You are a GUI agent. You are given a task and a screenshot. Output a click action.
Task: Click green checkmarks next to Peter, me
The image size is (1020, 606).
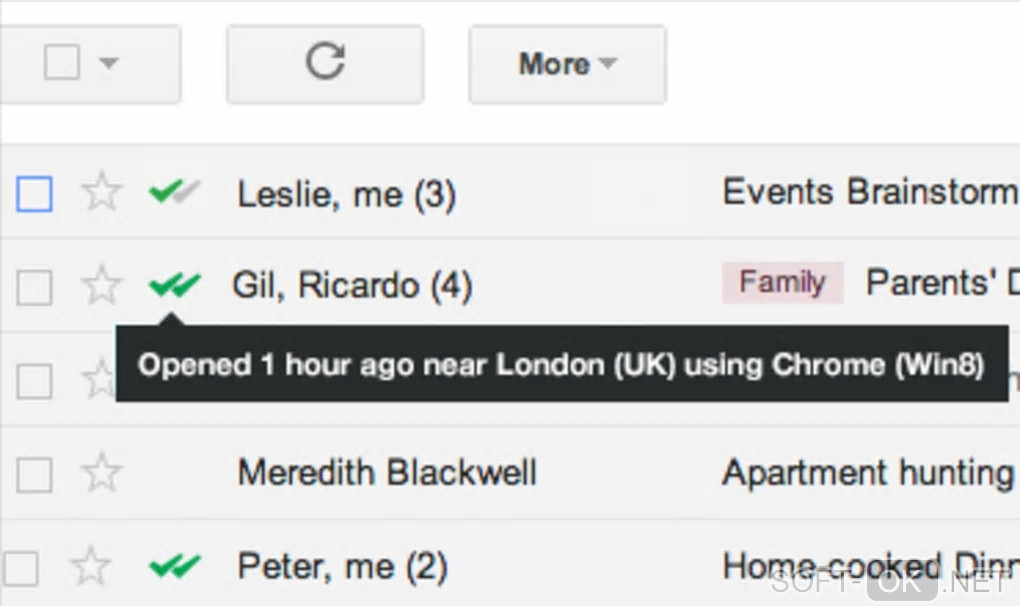coord(174,567)
